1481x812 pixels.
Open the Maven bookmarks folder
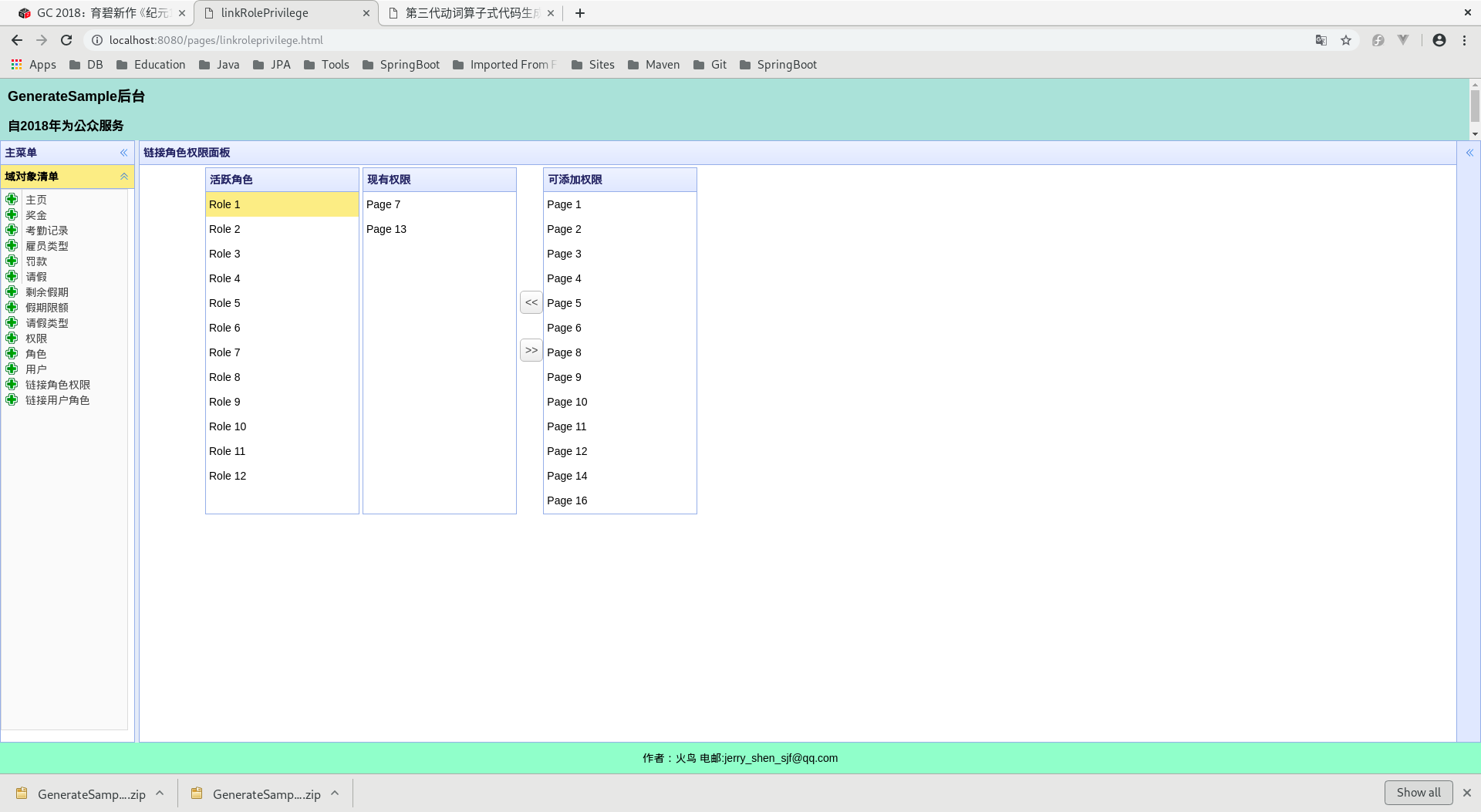pos(654,65)
